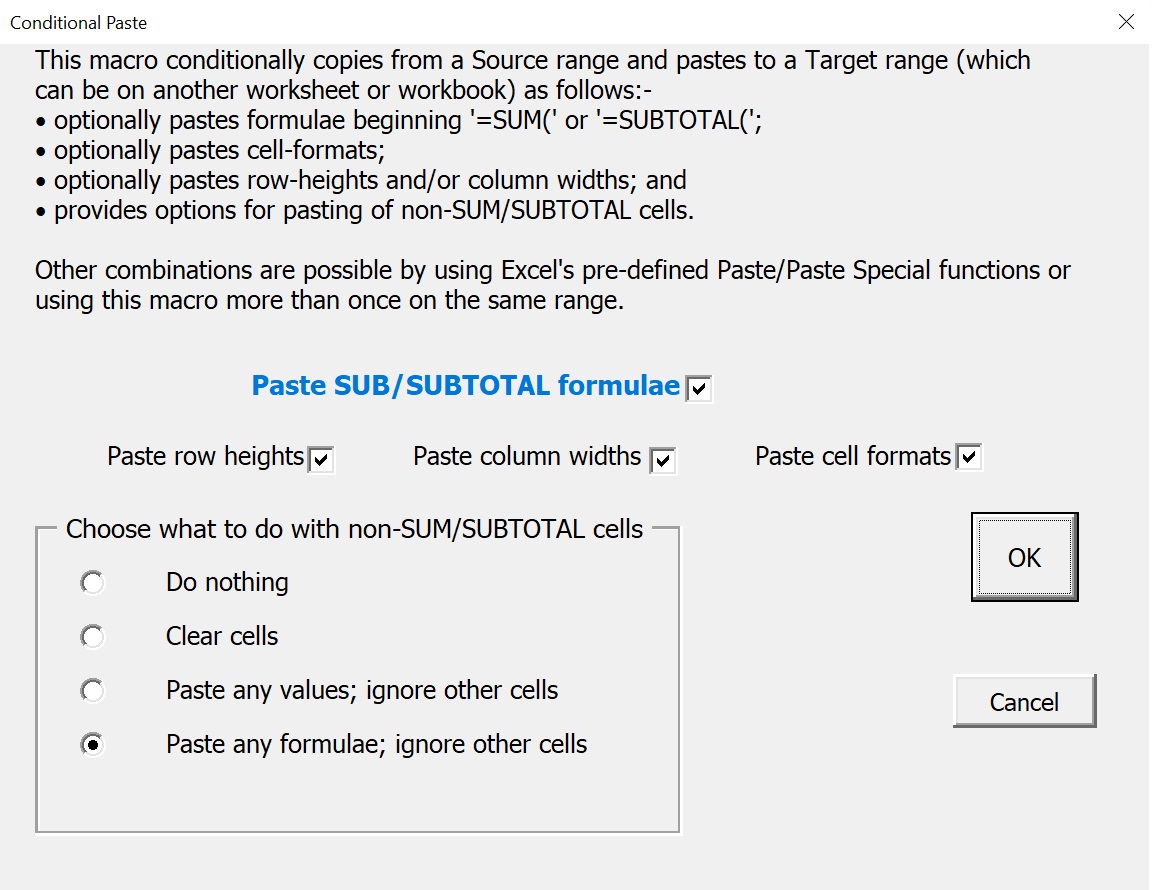Toggle the Paste row heights checkbox

(321, 460)
